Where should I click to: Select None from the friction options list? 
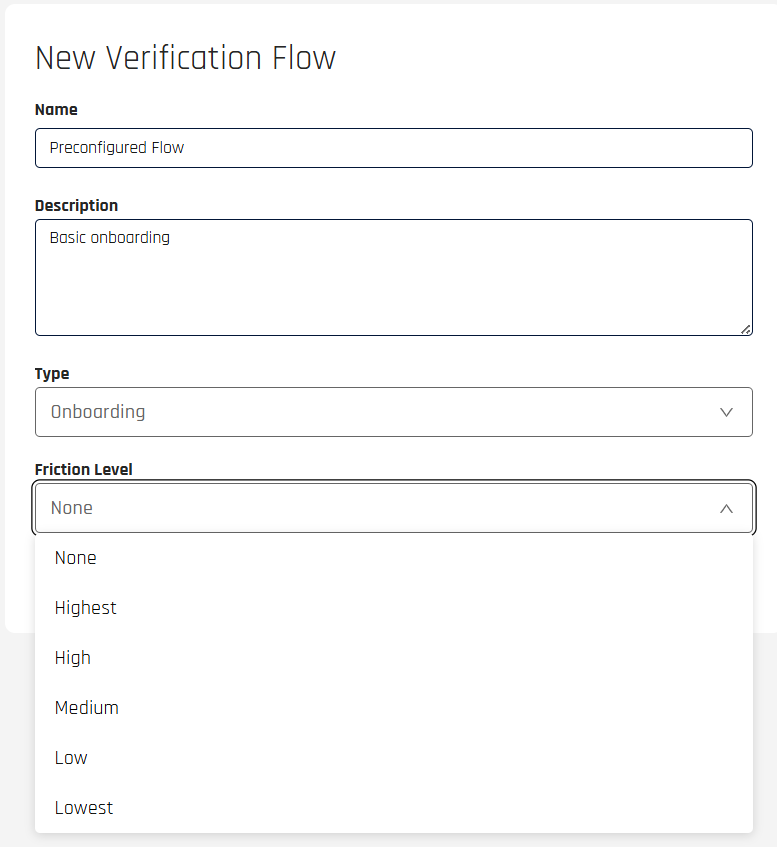click(76, 558)
